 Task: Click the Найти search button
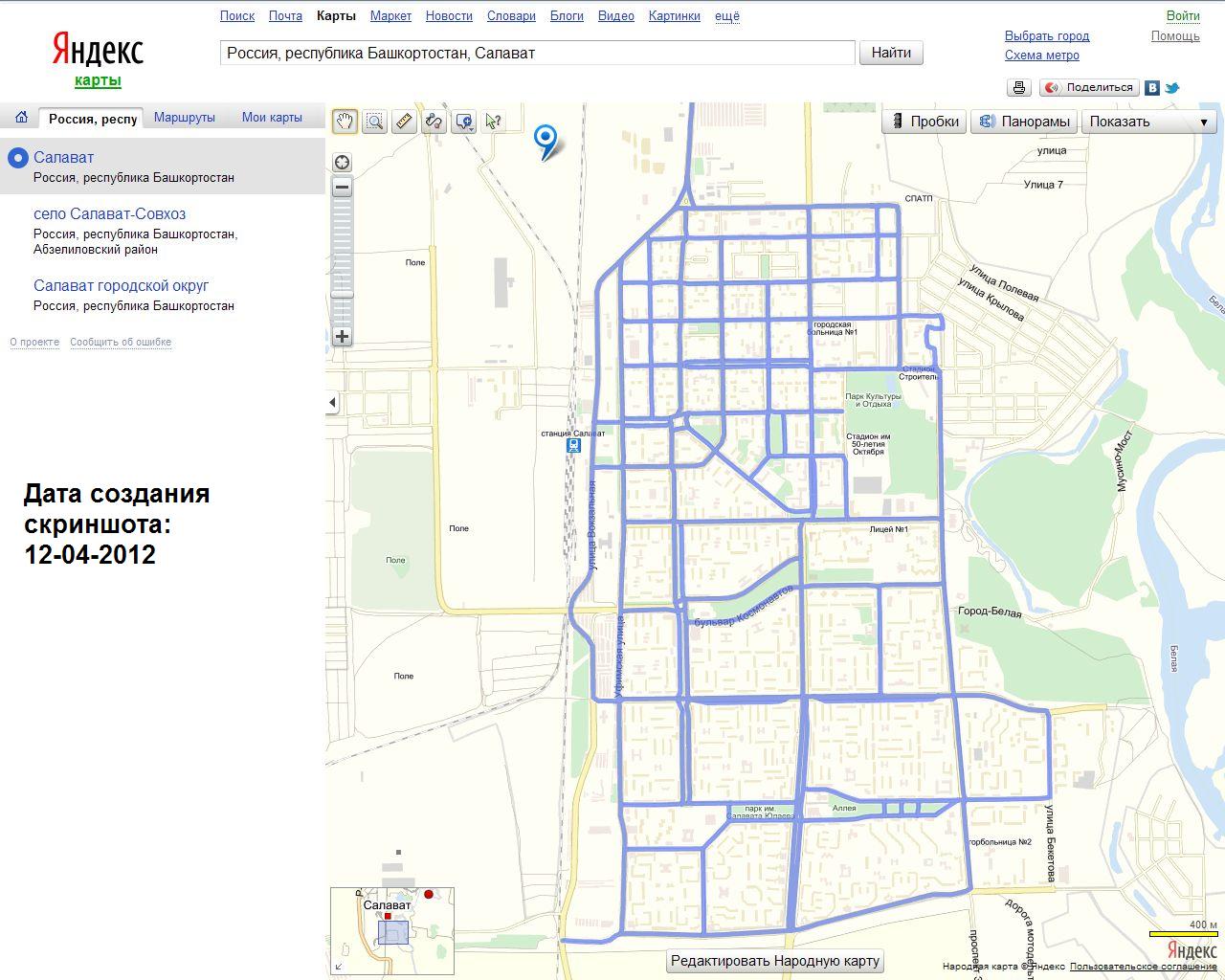point(891,53)
